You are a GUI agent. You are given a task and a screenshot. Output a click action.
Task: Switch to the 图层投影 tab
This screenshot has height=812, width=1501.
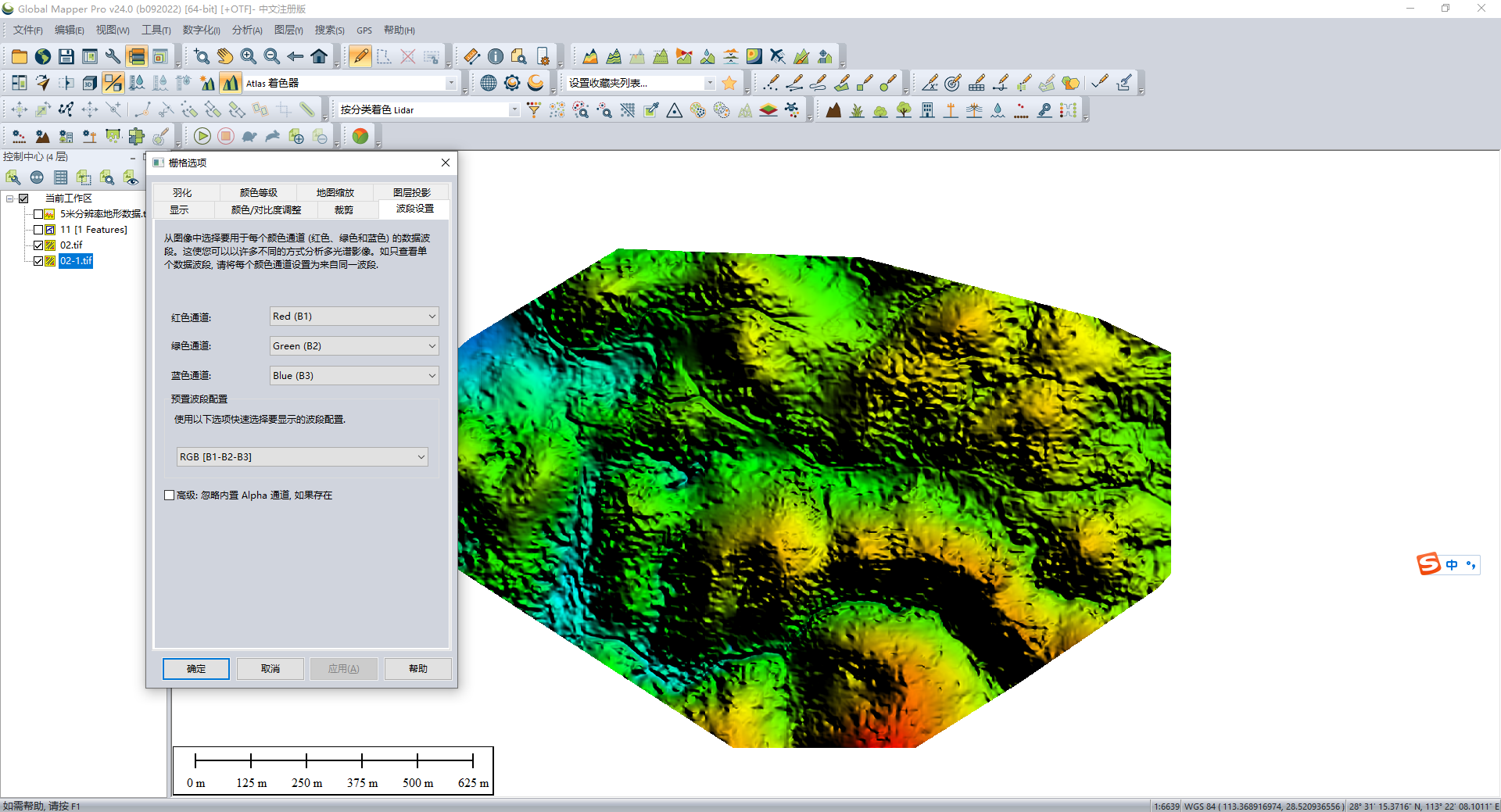point(412,193)
